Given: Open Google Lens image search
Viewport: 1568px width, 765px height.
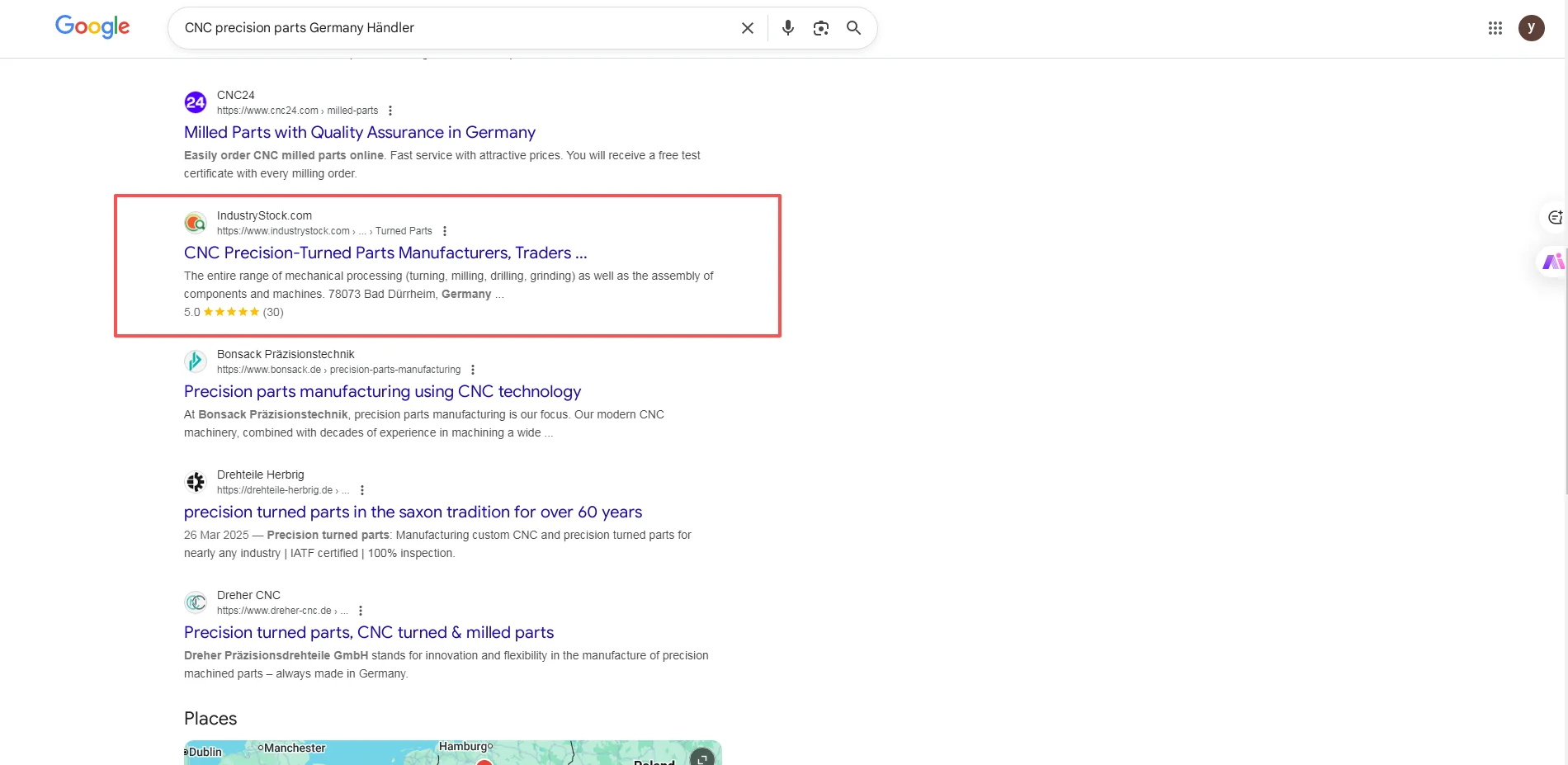Looking at the screenshot, I should point(821,28).
